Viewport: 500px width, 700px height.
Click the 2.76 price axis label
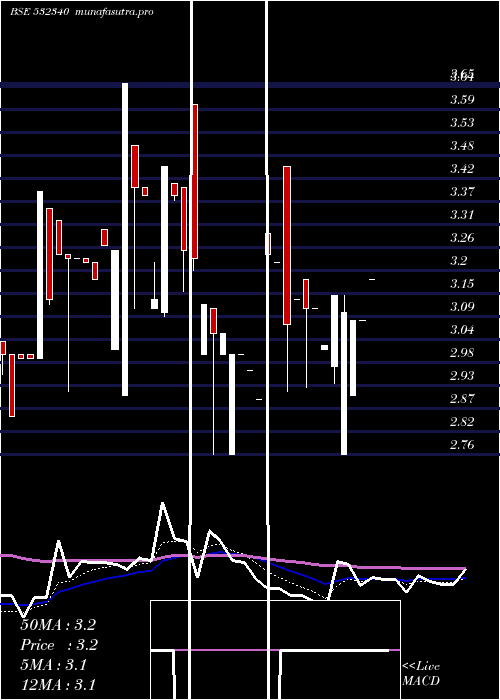click(462, 445)
